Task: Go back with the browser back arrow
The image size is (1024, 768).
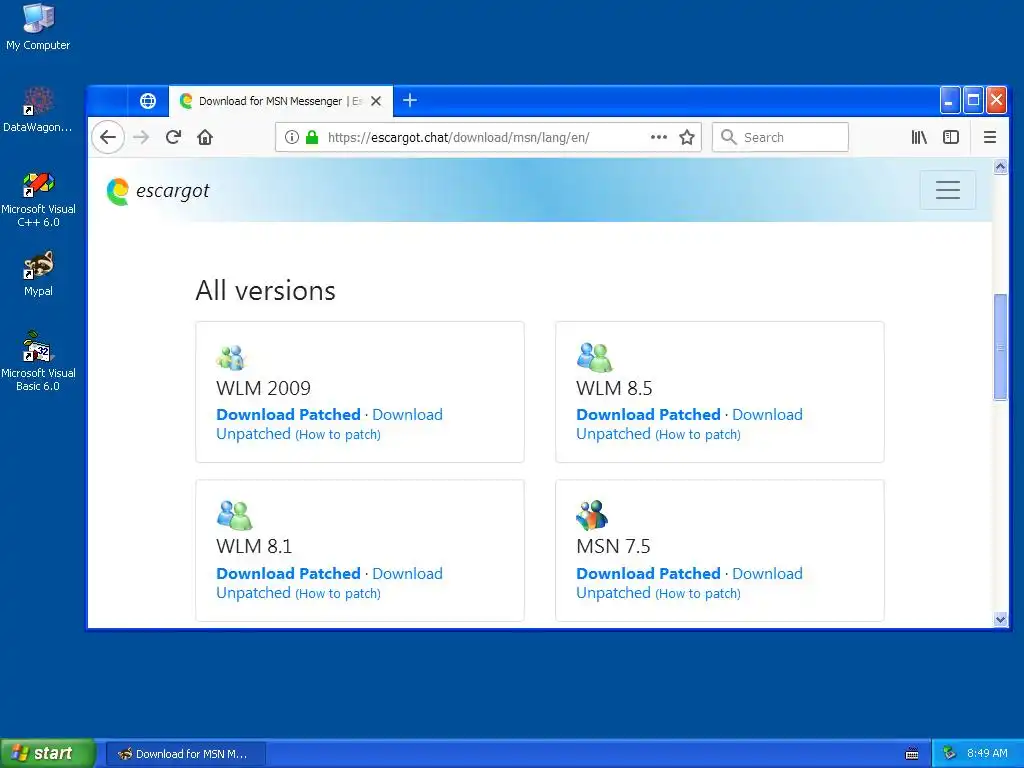Action: [108, 137]
